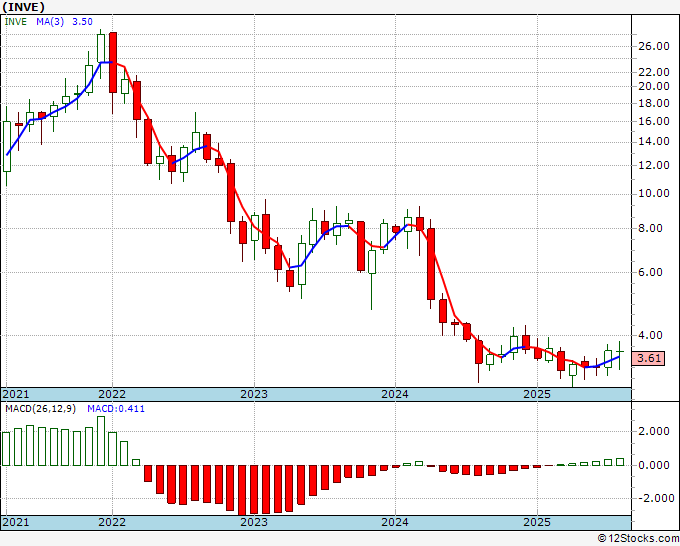Click 2023 on the price chart timeline
This screenshot has height=546, width=680.
pos(254,394)
